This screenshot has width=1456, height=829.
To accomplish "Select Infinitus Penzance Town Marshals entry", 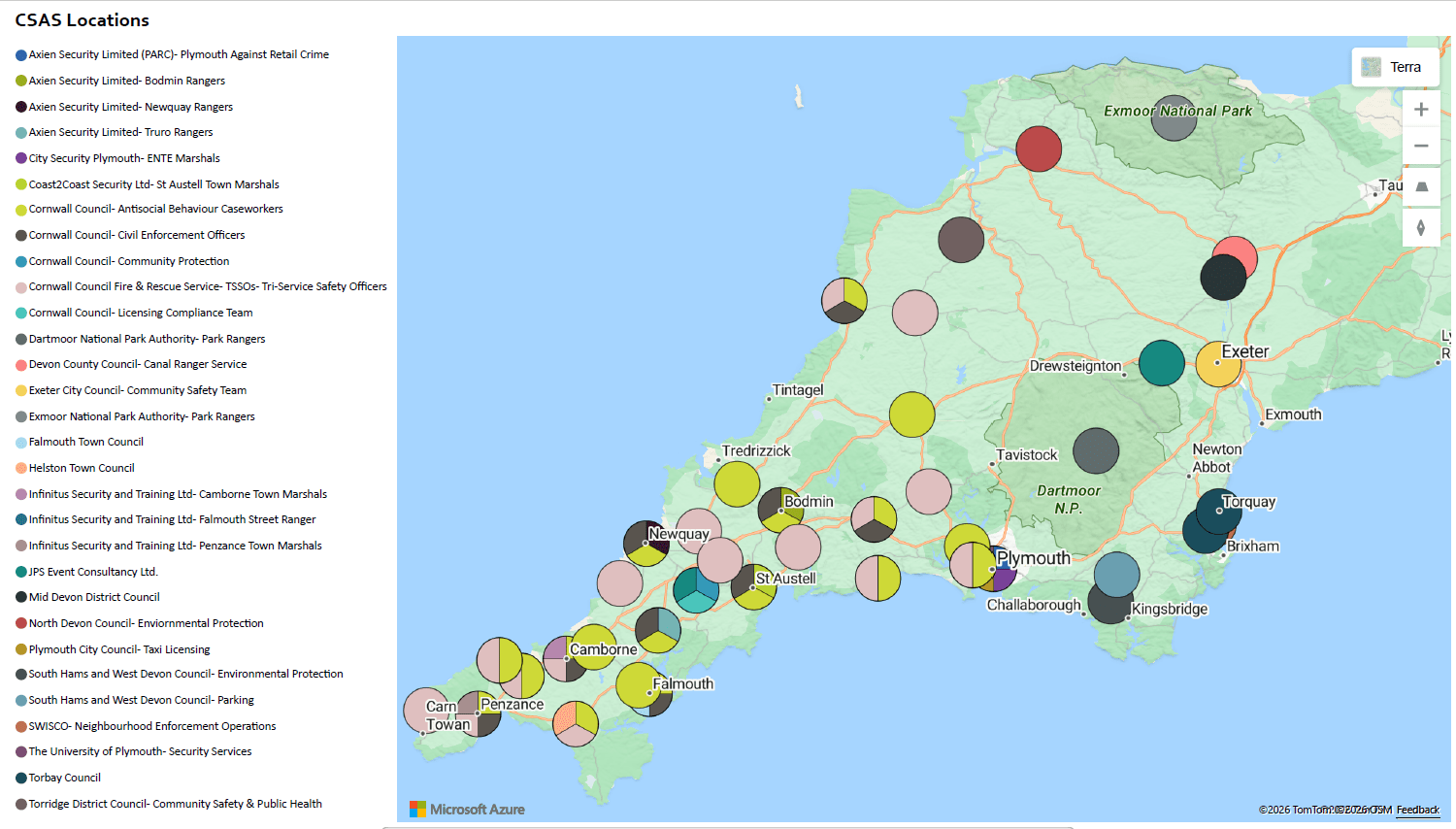I will 175,546.
